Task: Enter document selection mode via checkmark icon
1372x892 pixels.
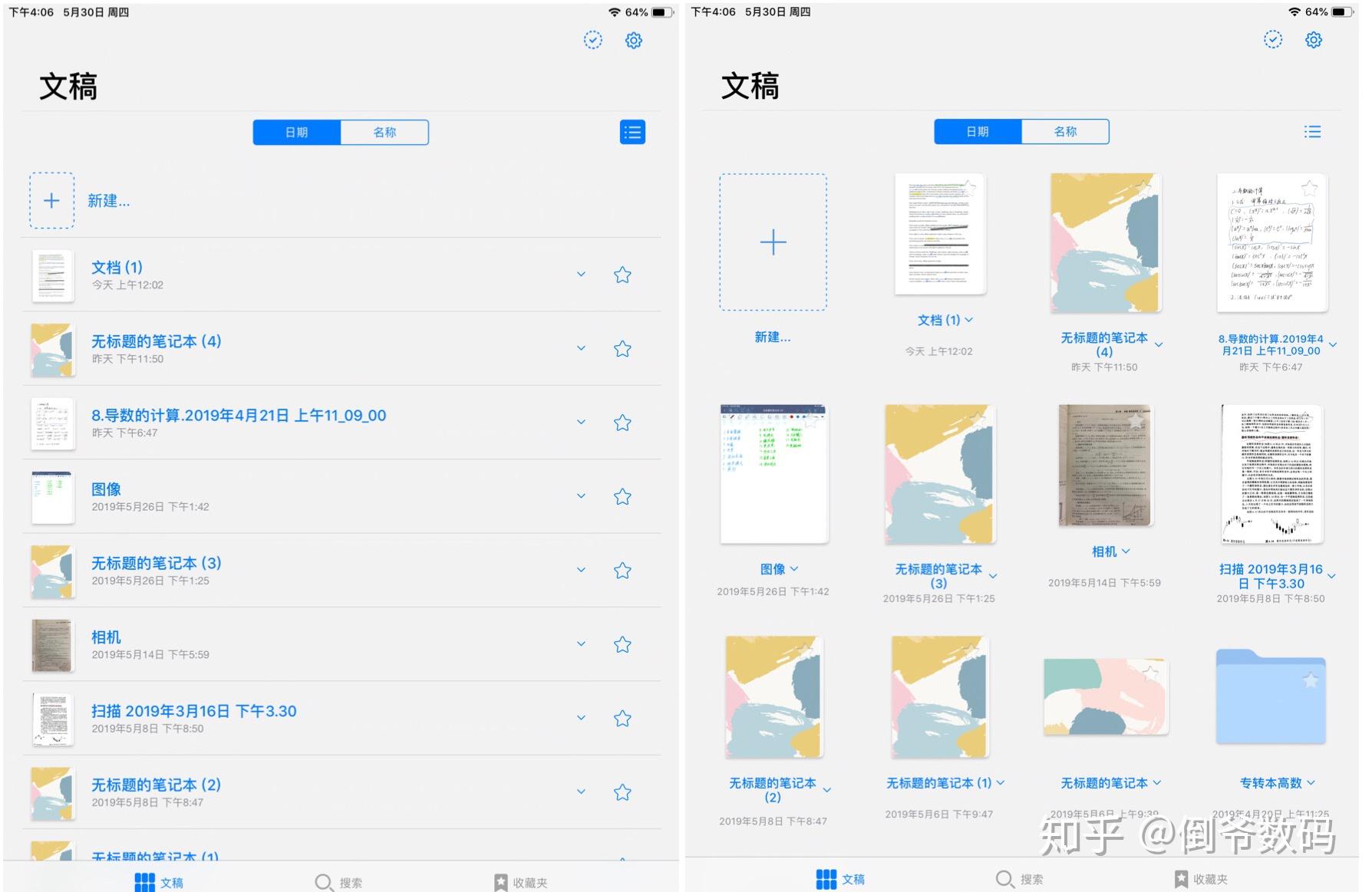Action: (592, 40)
